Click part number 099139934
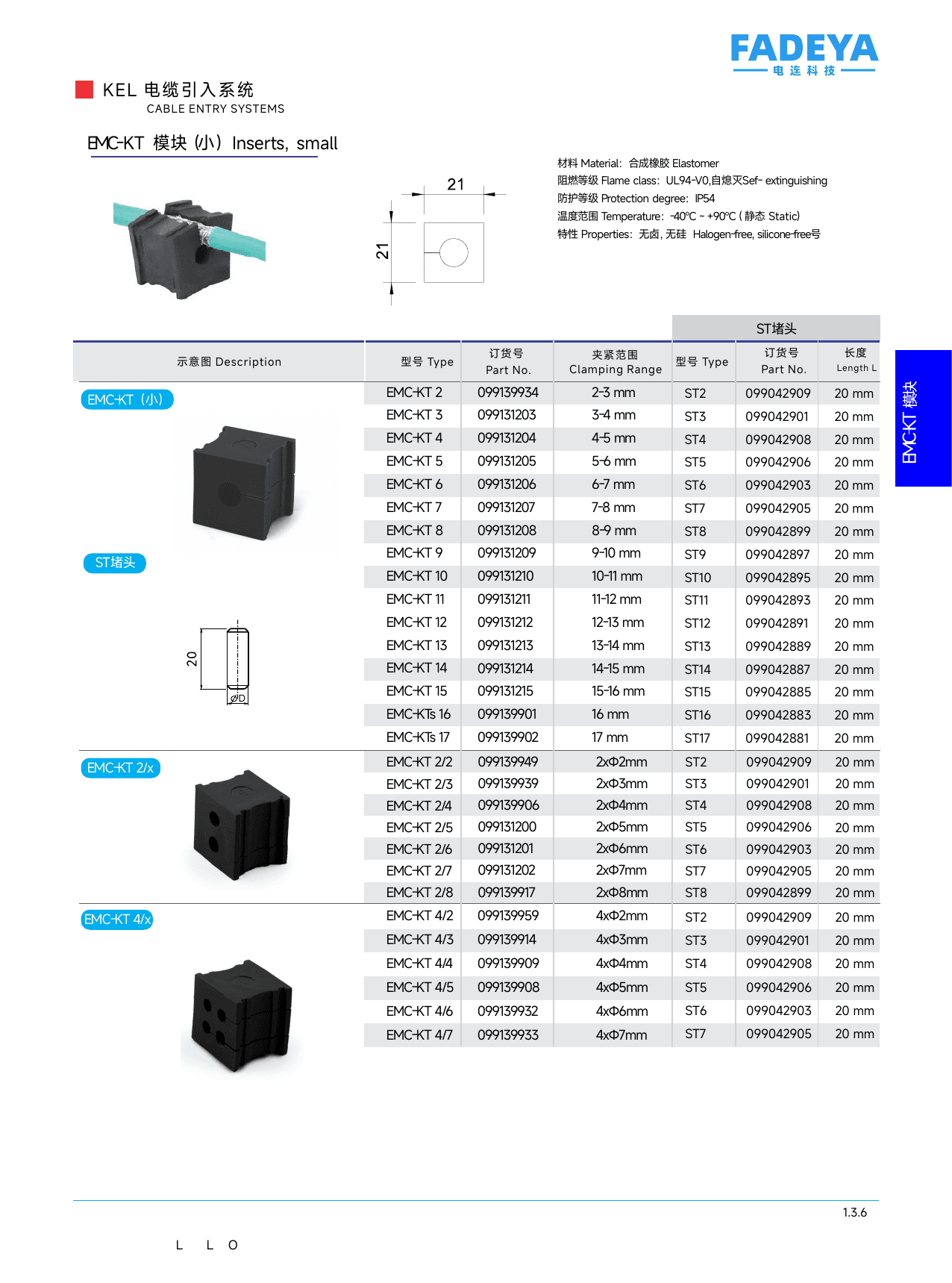This screenshot has width=952, height=1283. [x=508, y=393]
